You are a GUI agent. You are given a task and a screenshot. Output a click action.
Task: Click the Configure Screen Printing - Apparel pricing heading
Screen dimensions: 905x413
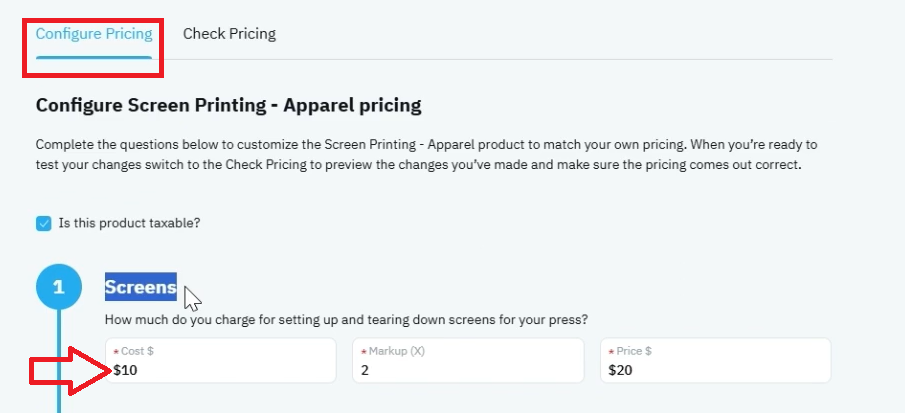(229, 106)
